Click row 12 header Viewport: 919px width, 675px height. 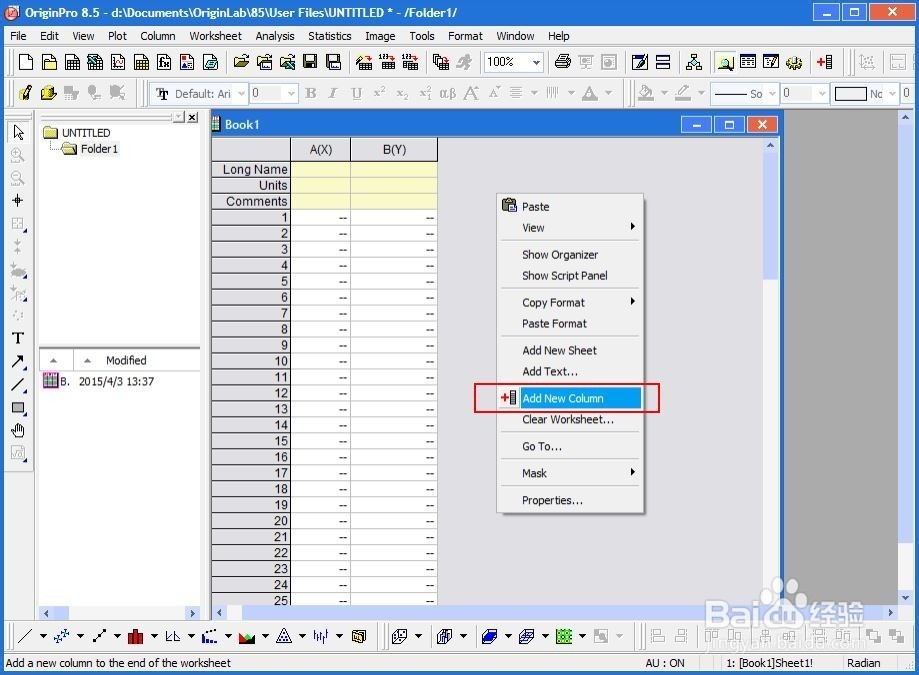point(251,393)
